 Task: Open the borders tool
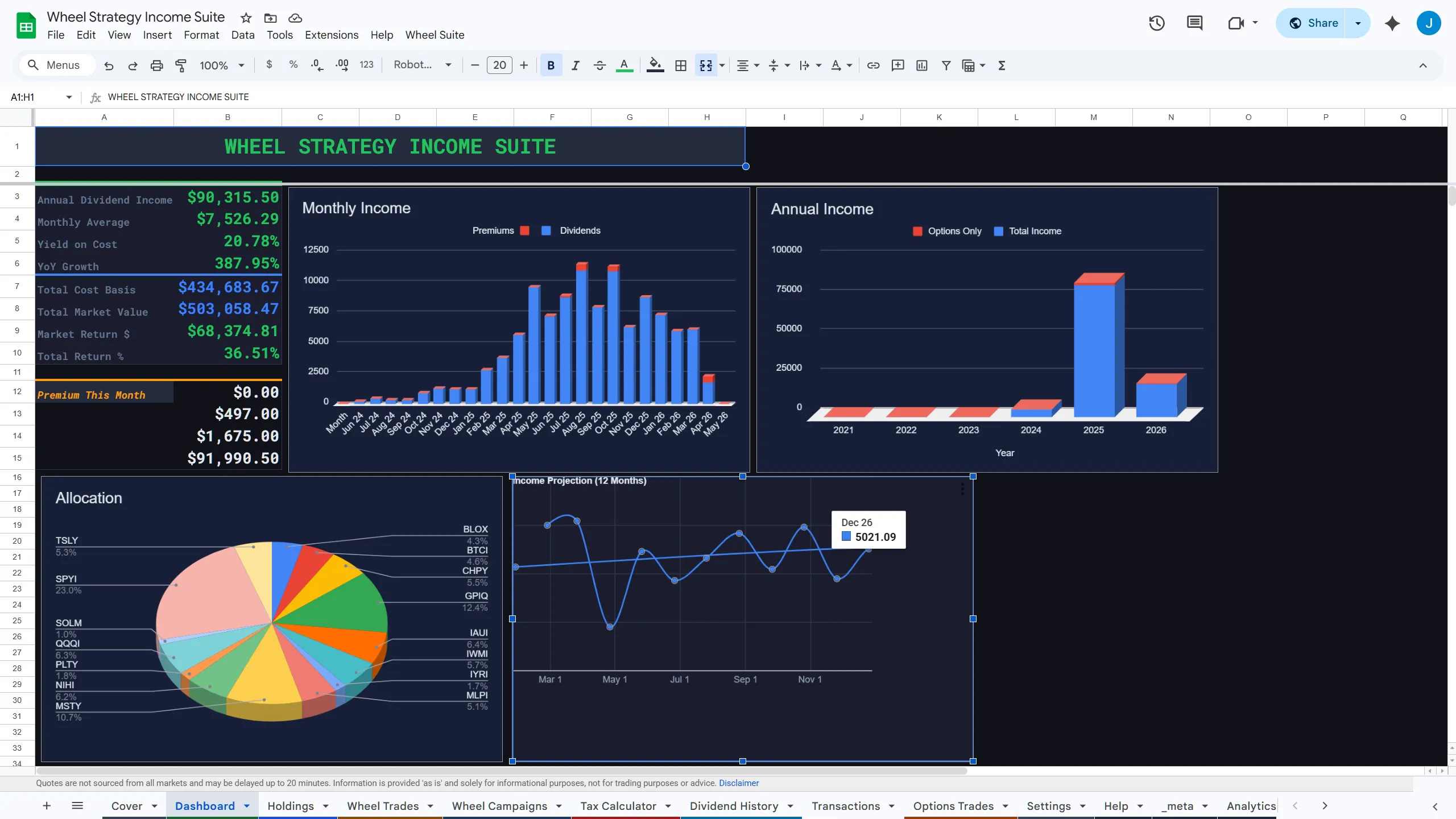point(680,65)
